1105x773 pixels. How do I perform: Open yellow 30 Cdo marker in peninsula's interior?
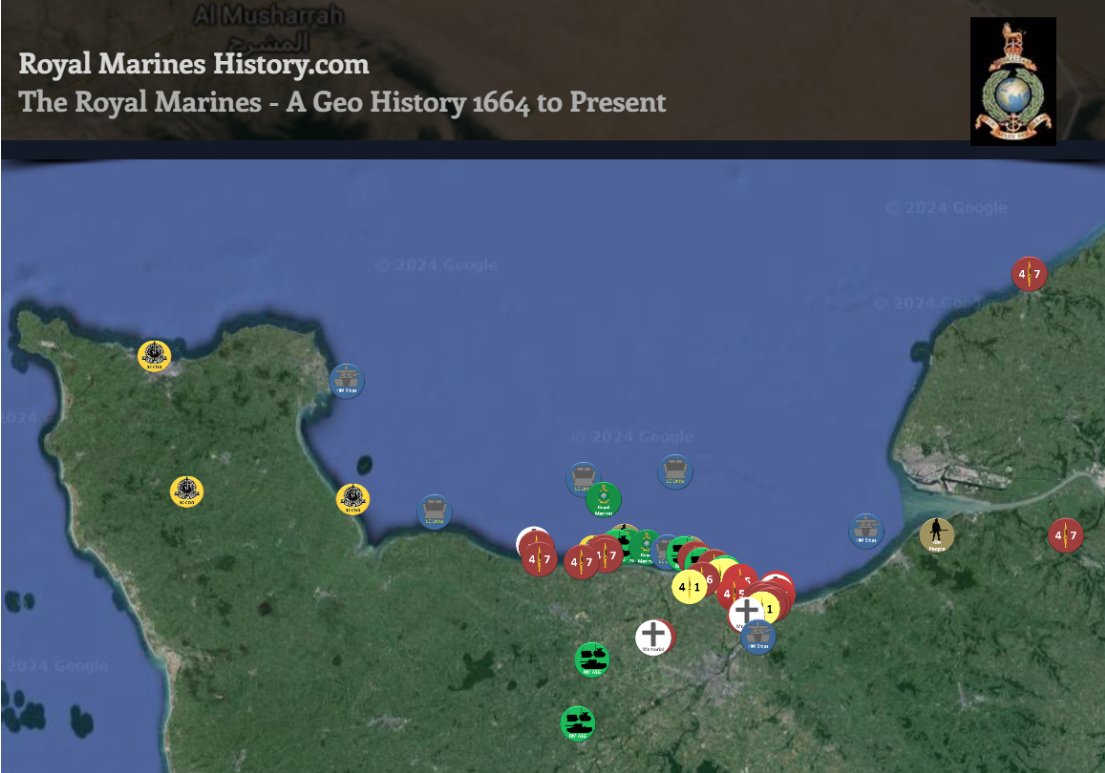[x=187, y=491]
